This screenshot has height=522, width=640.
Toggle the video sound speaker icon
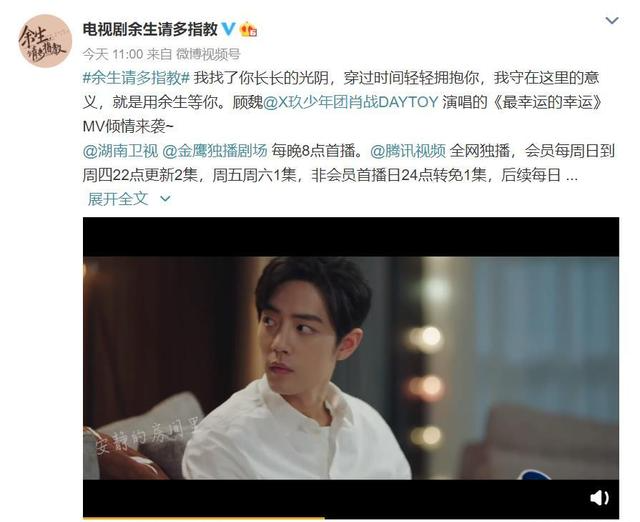point(599,498)
